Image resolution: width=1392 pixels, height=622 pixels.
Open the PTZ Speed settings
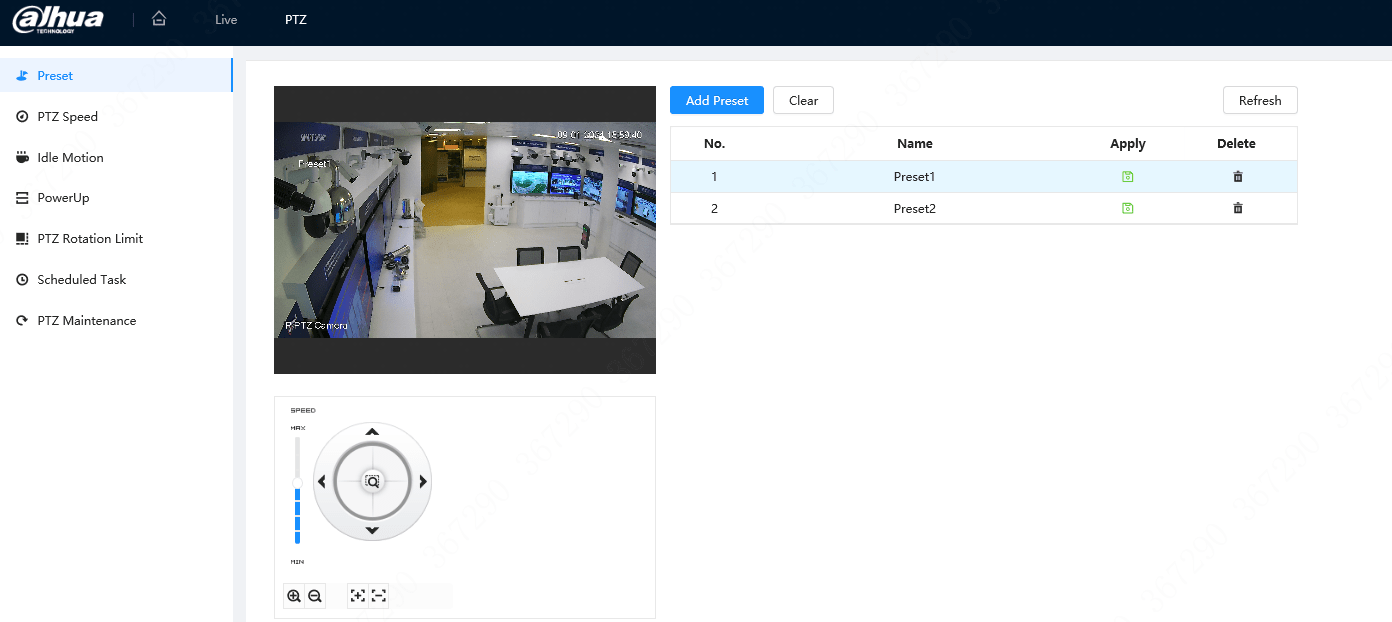[x=65, y=116]
